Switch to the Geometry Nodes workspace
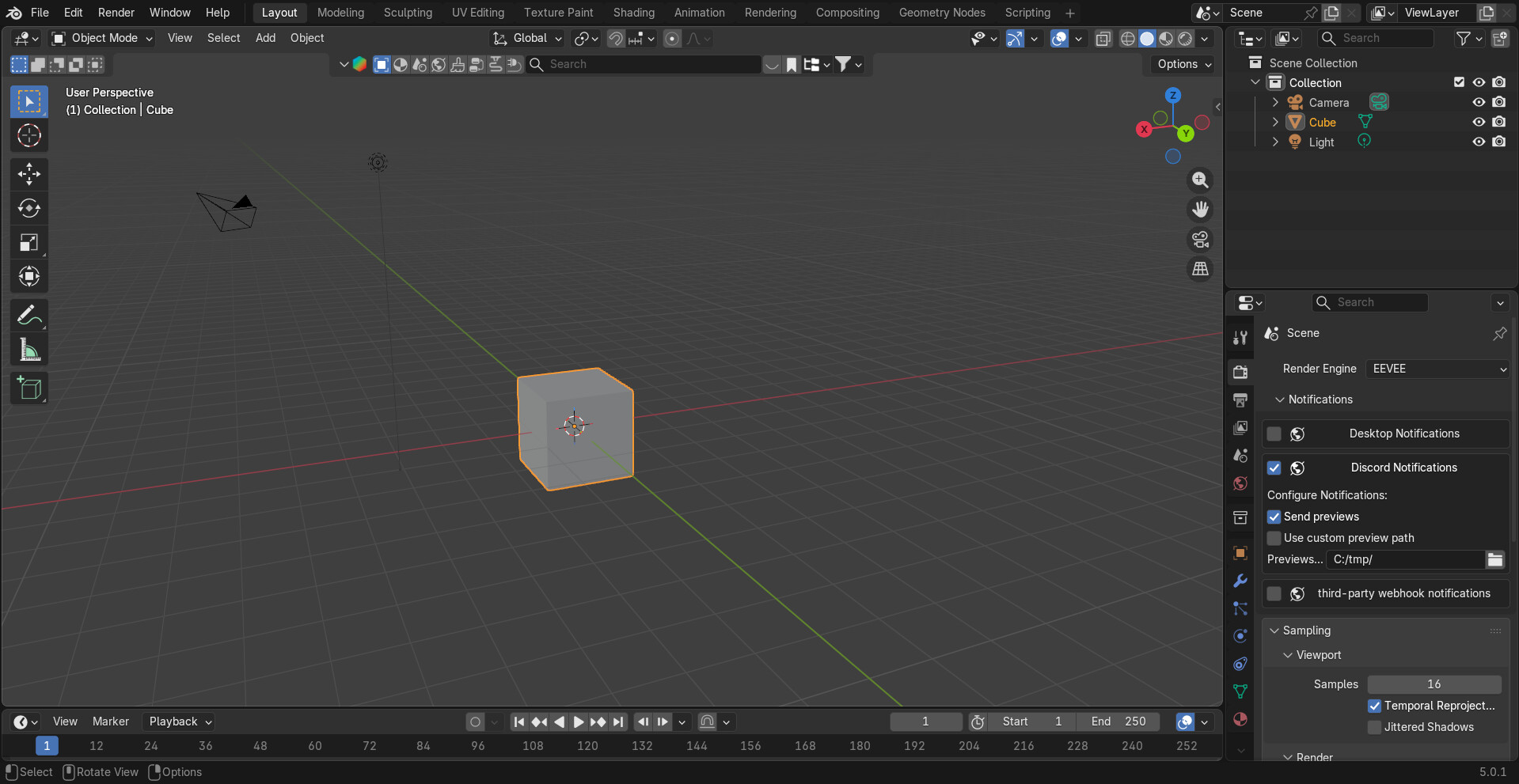This screenshot has height=784, width=1519. pyautogui.click(x=942, y=13)
